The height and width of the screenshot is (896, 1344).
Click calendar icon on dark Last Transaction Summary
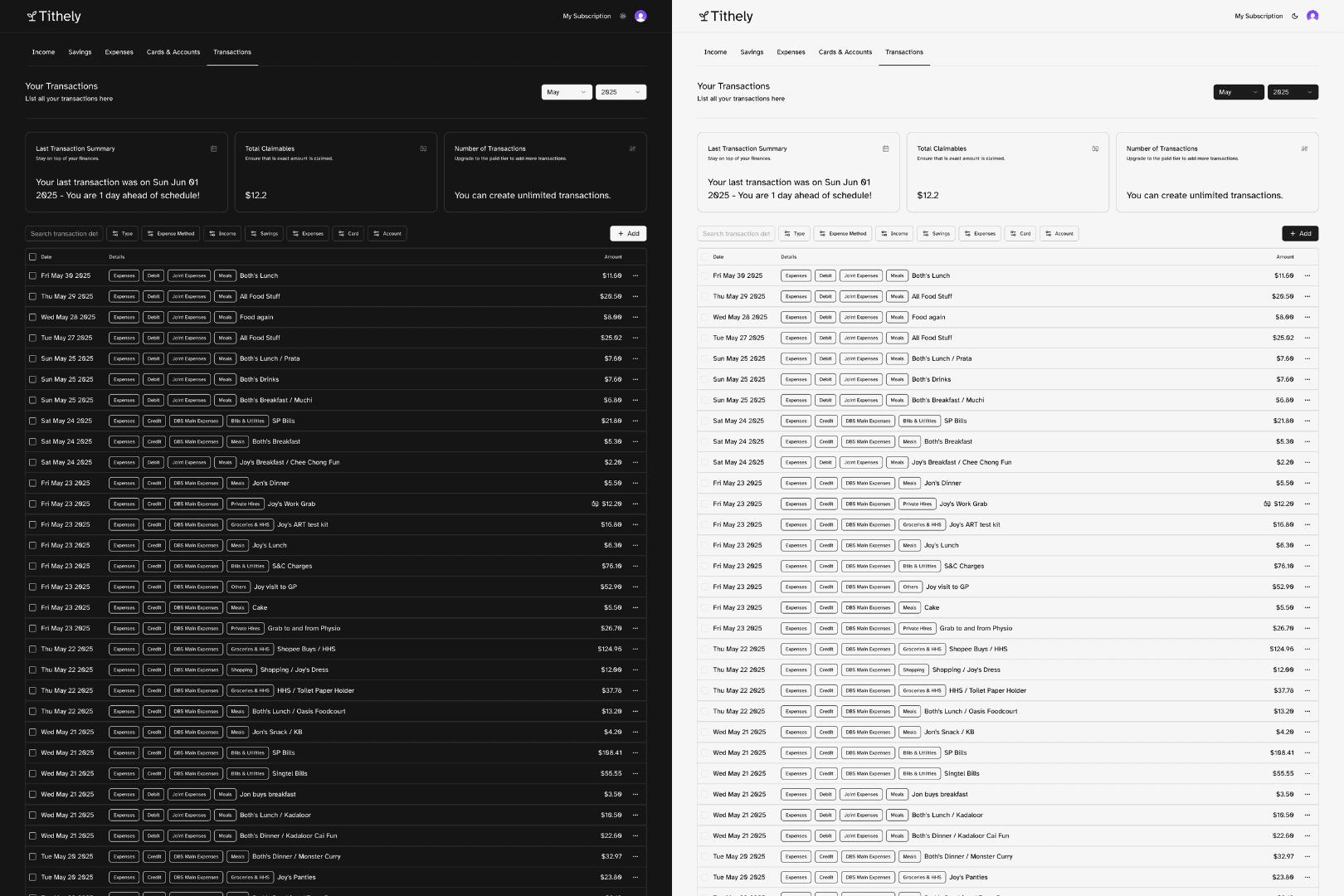point(213,149)
